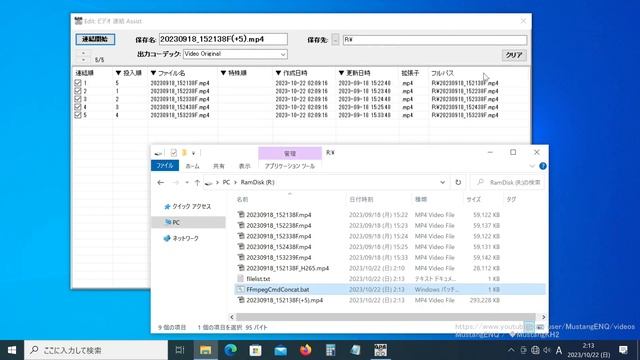Click the move-down arrow beside 5/5

coord(83,60)
